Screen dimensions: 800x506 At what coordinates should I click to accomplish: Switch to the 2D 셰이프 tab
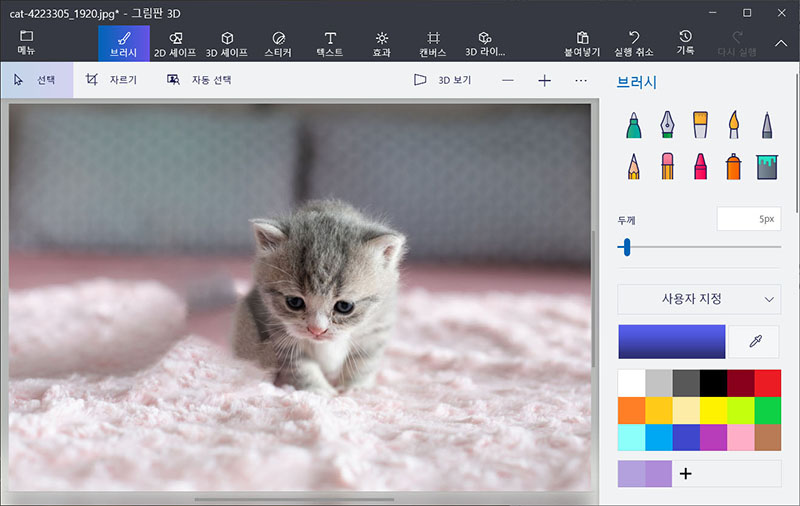click(x=175, y=43)
